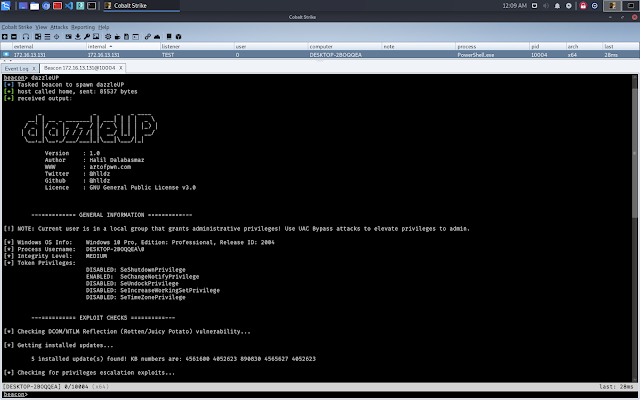Click the About toolbar icon
640x400 pixels.
178,37
